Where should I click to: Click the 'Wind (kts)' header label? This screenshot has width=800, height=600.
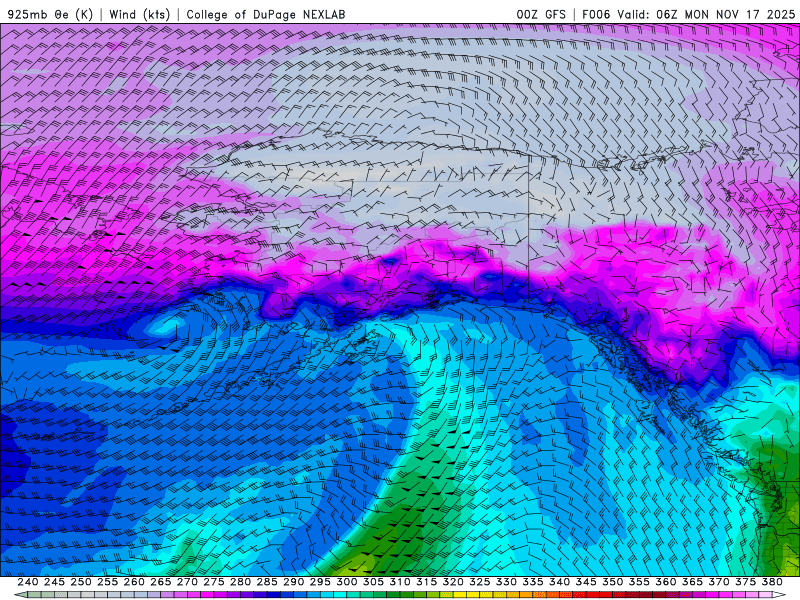139,14
